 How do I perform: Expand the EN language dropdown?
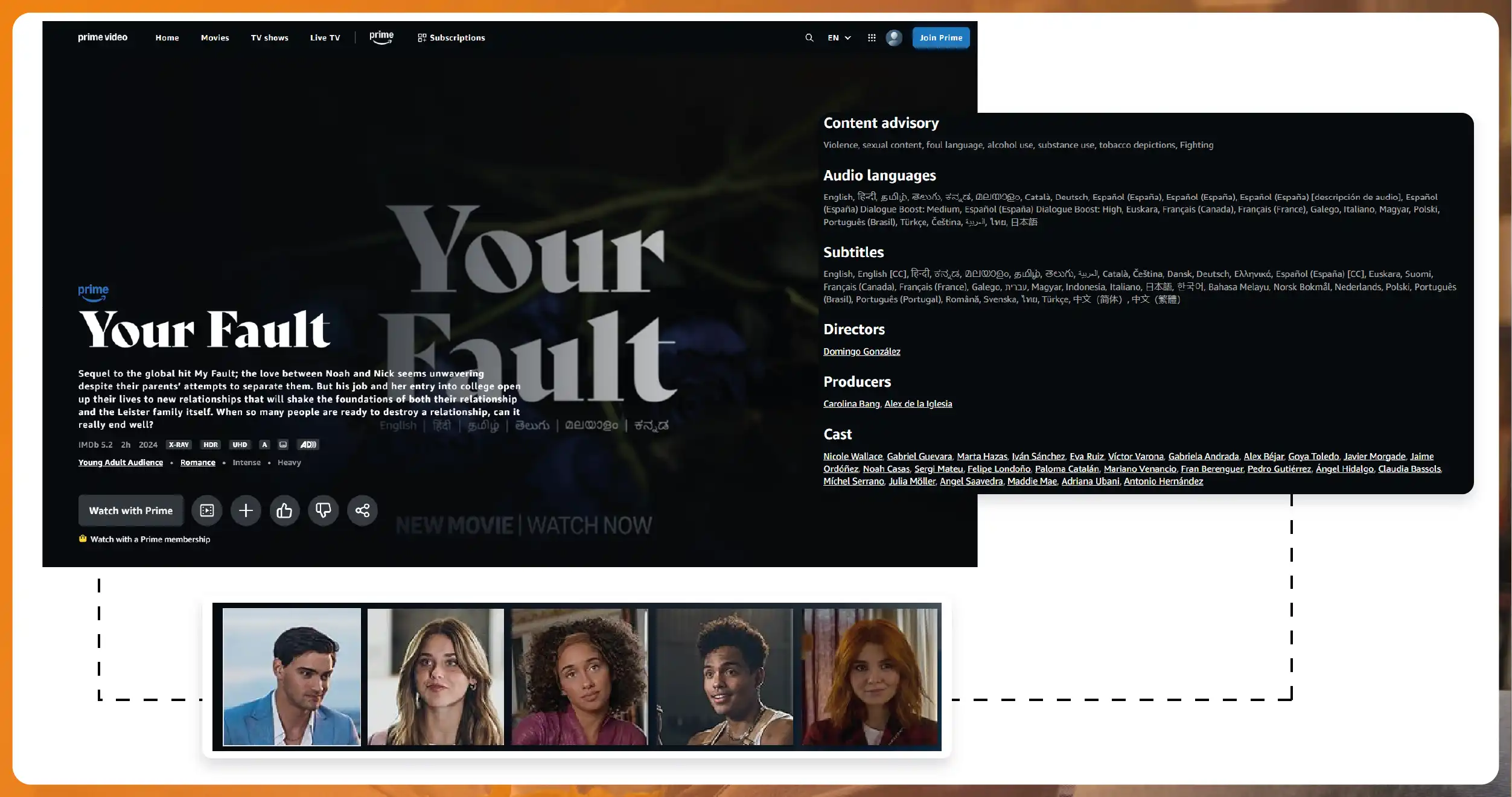point(839,37)
